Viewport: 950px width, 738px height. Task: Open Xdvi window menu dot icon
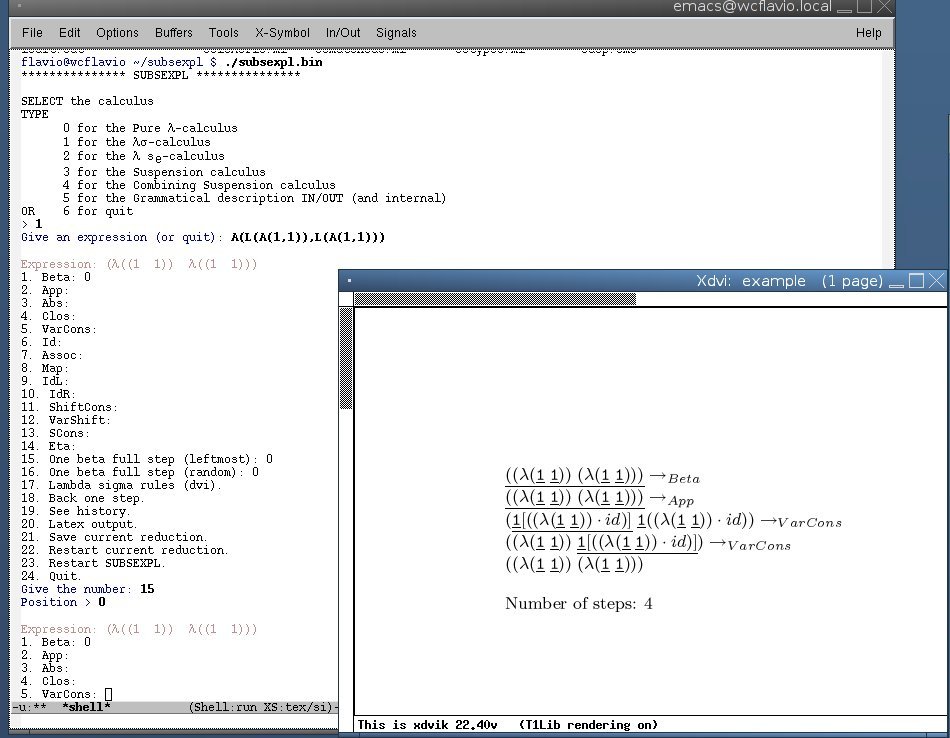click(x=347, y=281)
